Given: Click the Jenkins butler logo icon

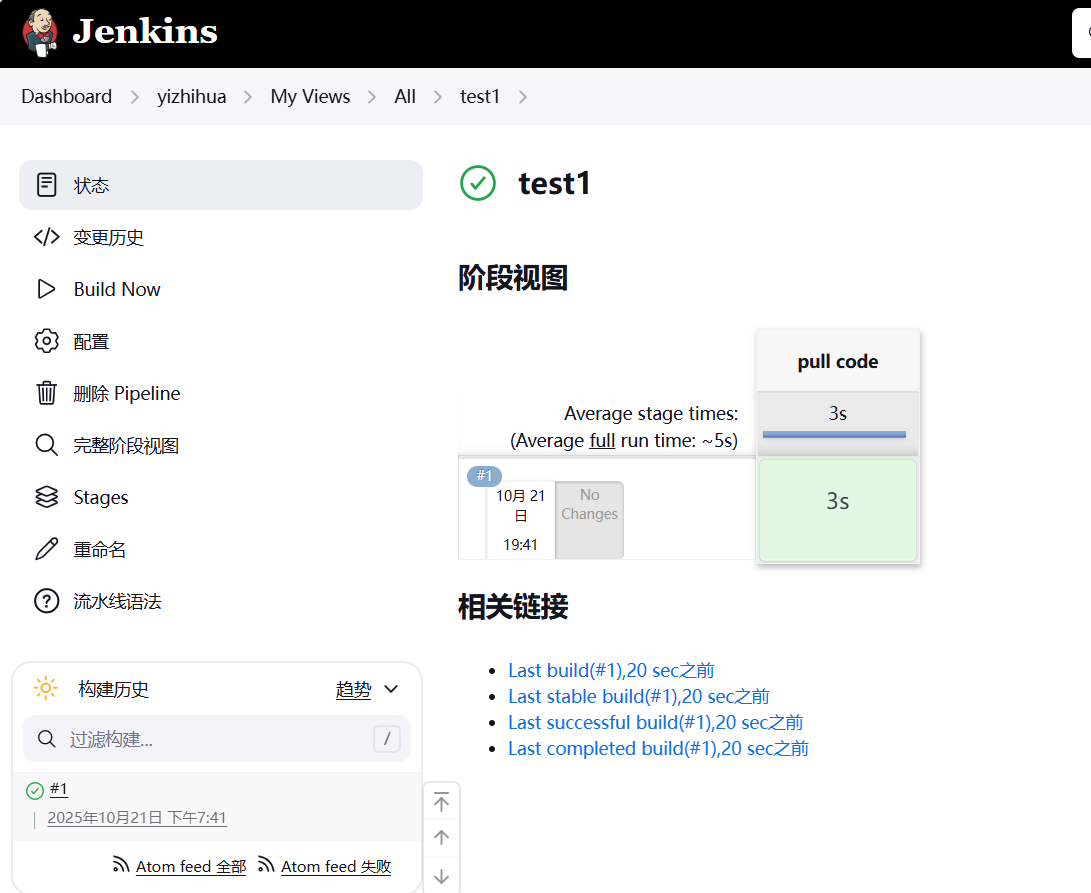Looking at the screenshot, I should point(40,32).
